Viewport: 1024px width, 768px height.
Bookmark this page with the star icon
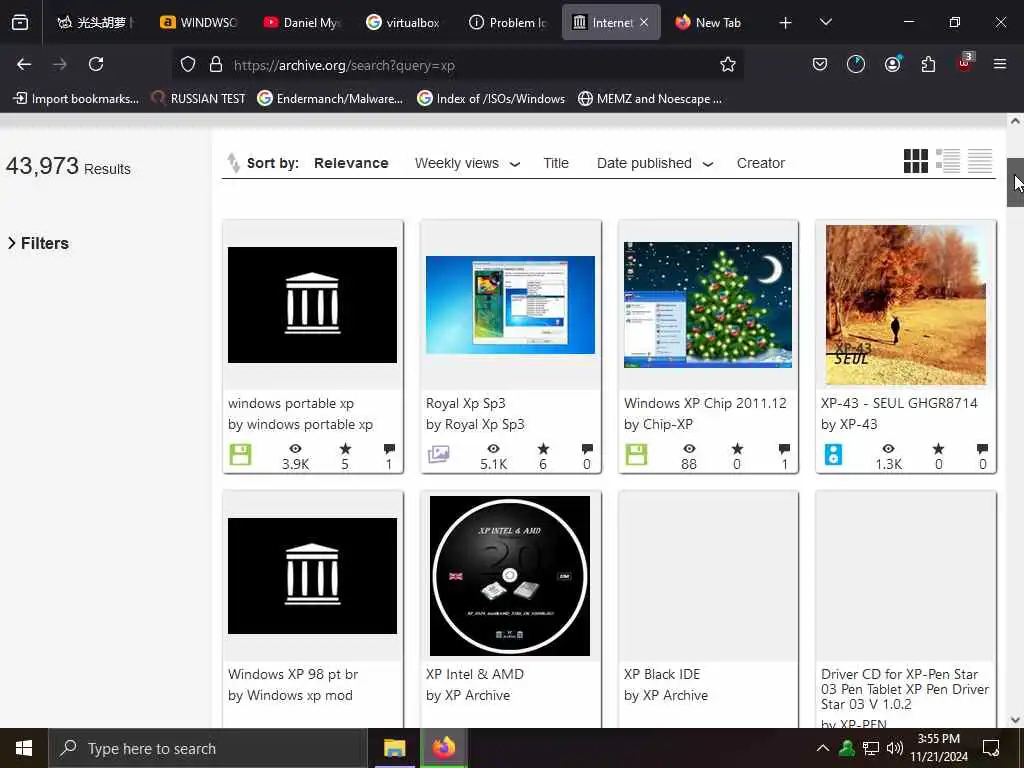click(x=728, y=64)
